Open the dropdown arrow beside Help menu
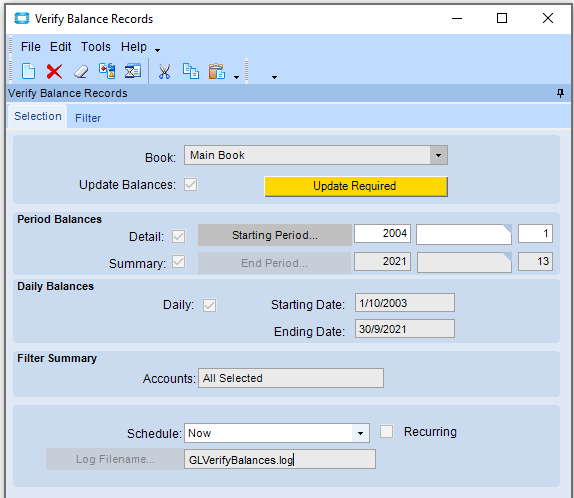 tap(157, 50)
